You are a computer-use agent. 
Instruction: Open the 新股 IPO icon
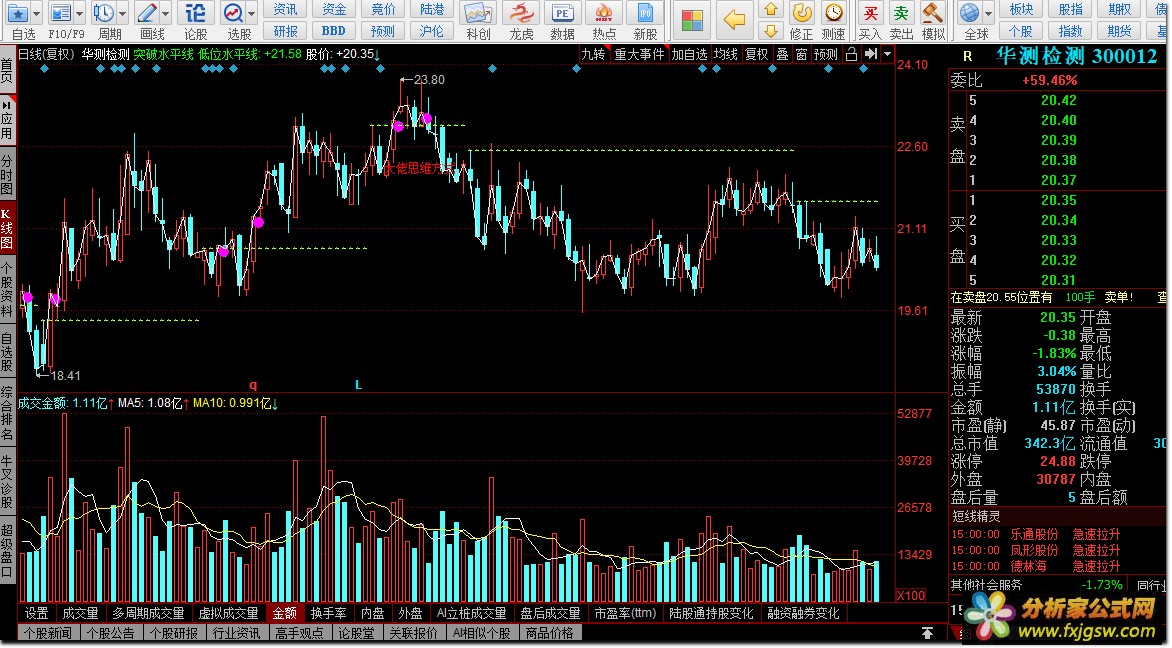645,13
